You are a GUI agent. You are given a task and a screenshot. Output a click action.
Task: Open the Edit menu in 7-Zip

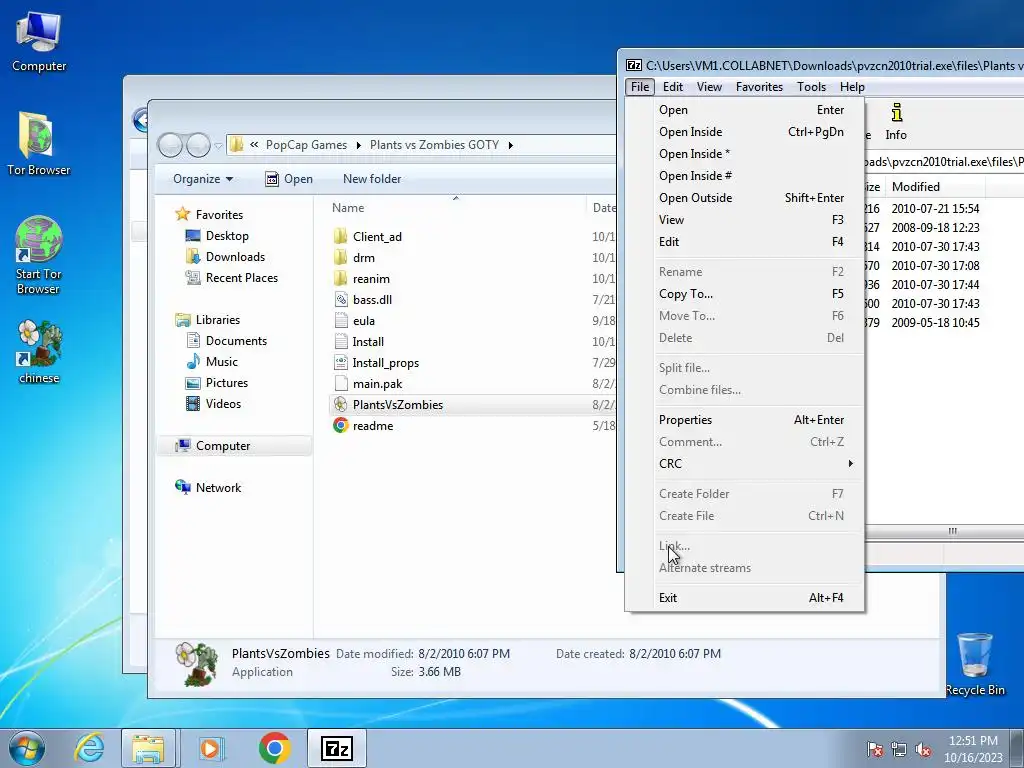click(x=673, y=87)
